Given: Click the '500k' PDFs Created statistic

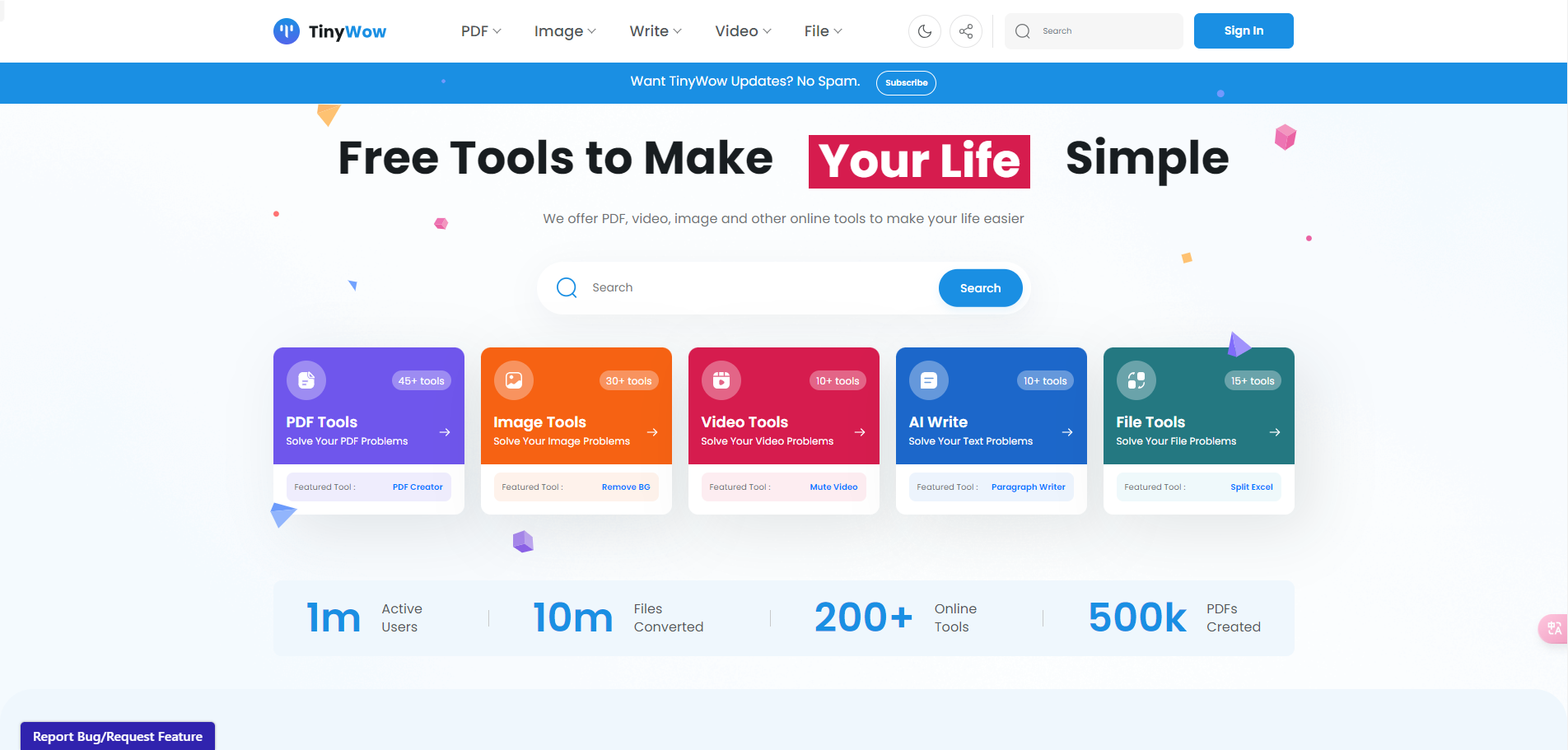Looking at the screenshot, I should pyautogui.click(x=1137, y=617).
